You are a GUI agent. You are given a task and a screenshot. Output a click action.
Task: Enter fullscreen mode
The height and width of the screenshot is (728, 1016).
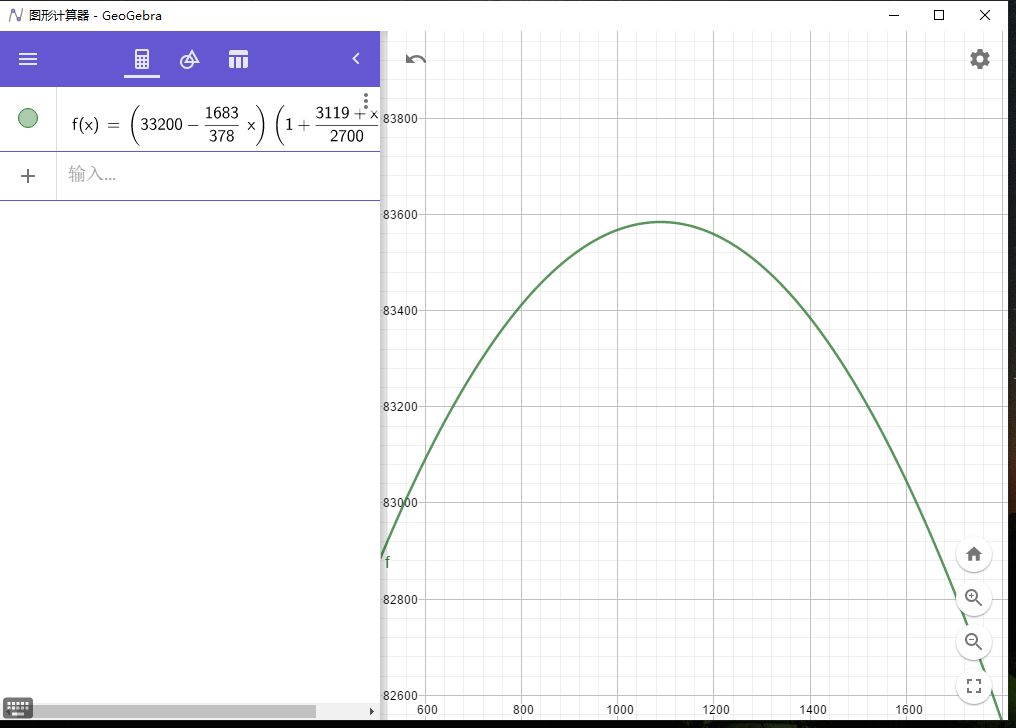pos(973,686)
